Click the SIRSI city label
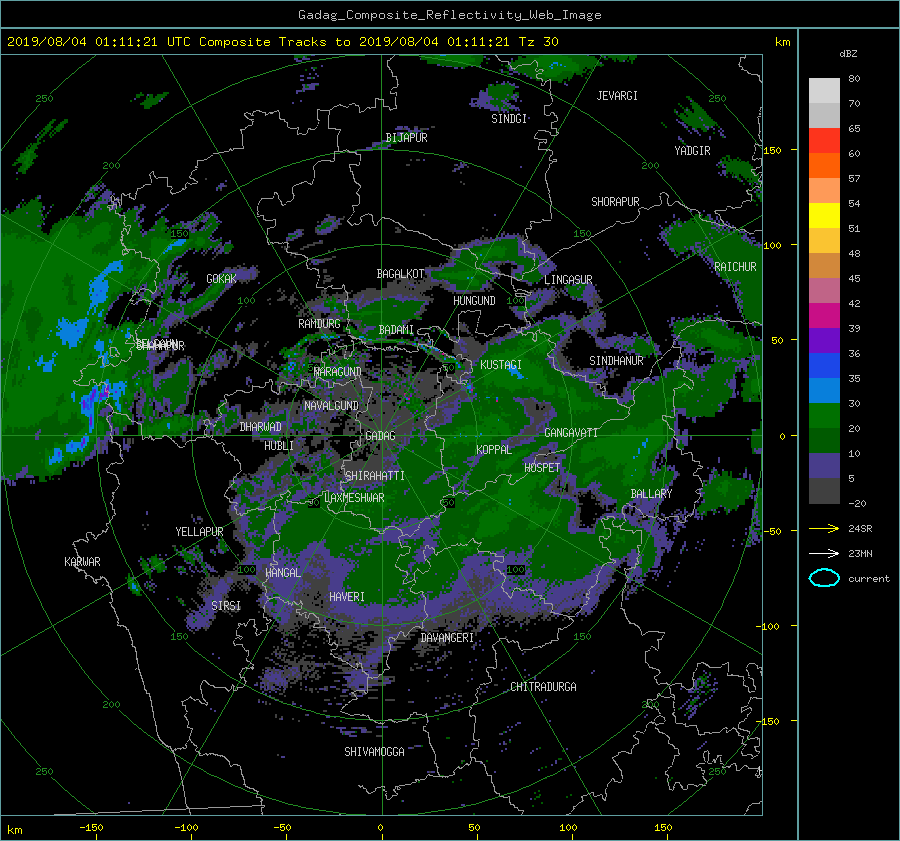900x841 pixels. pos(226,606)
